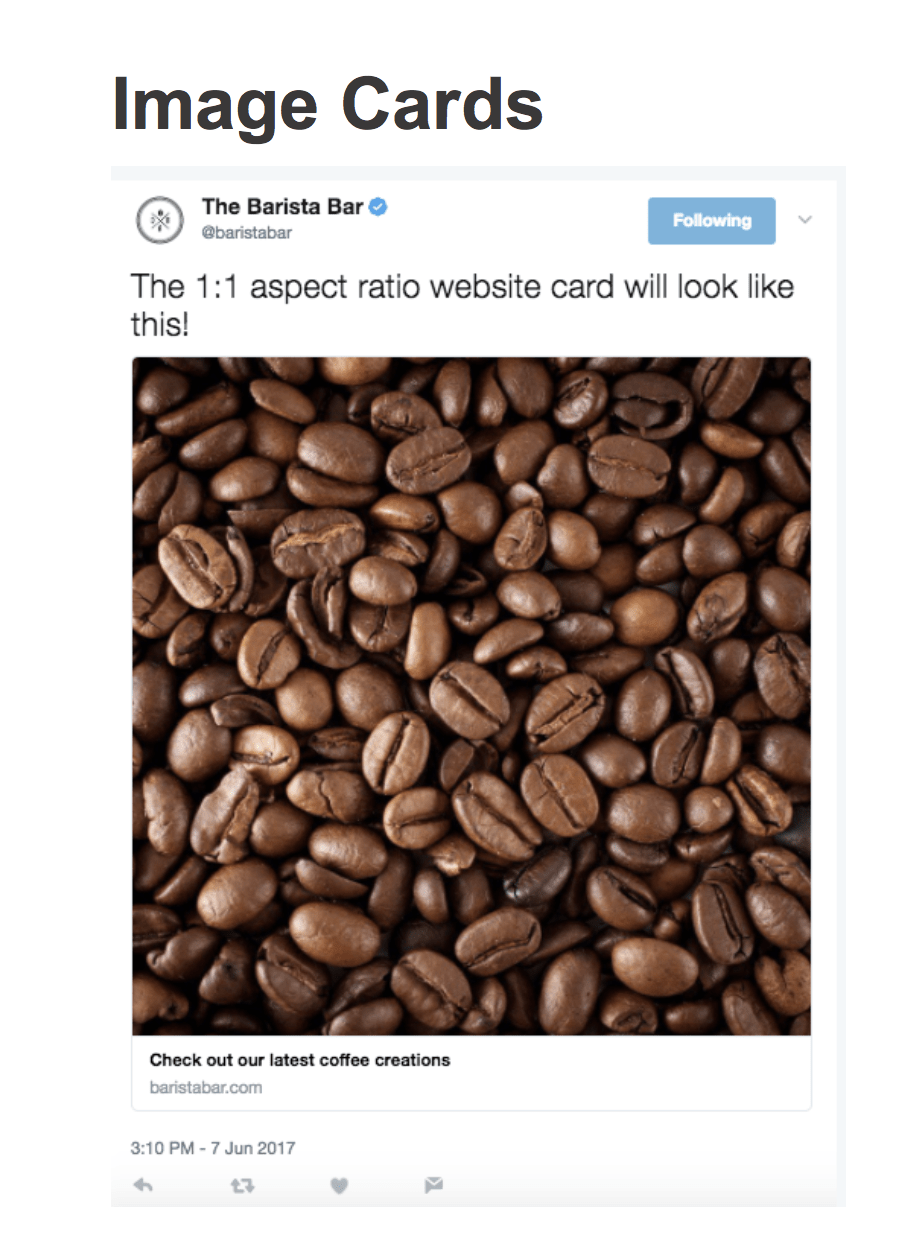Click the white footer of website card
Screen dimensions: 906x1252
(x=471, y=1073)
